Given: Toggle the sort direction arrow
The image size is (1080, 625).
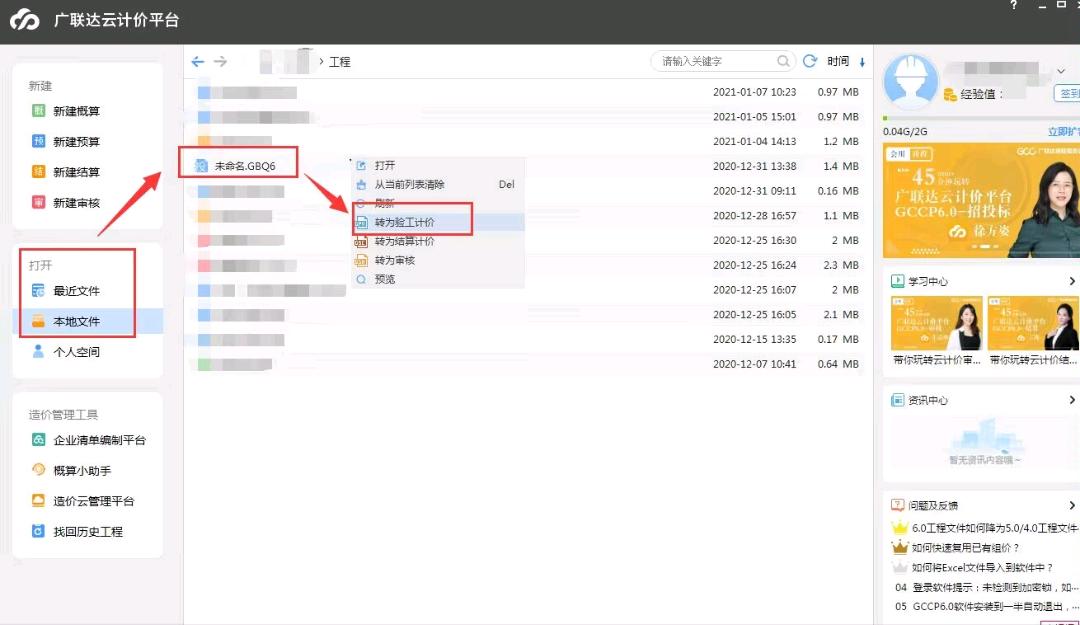Looking at the screenshot, I should [x=862, y=63].
